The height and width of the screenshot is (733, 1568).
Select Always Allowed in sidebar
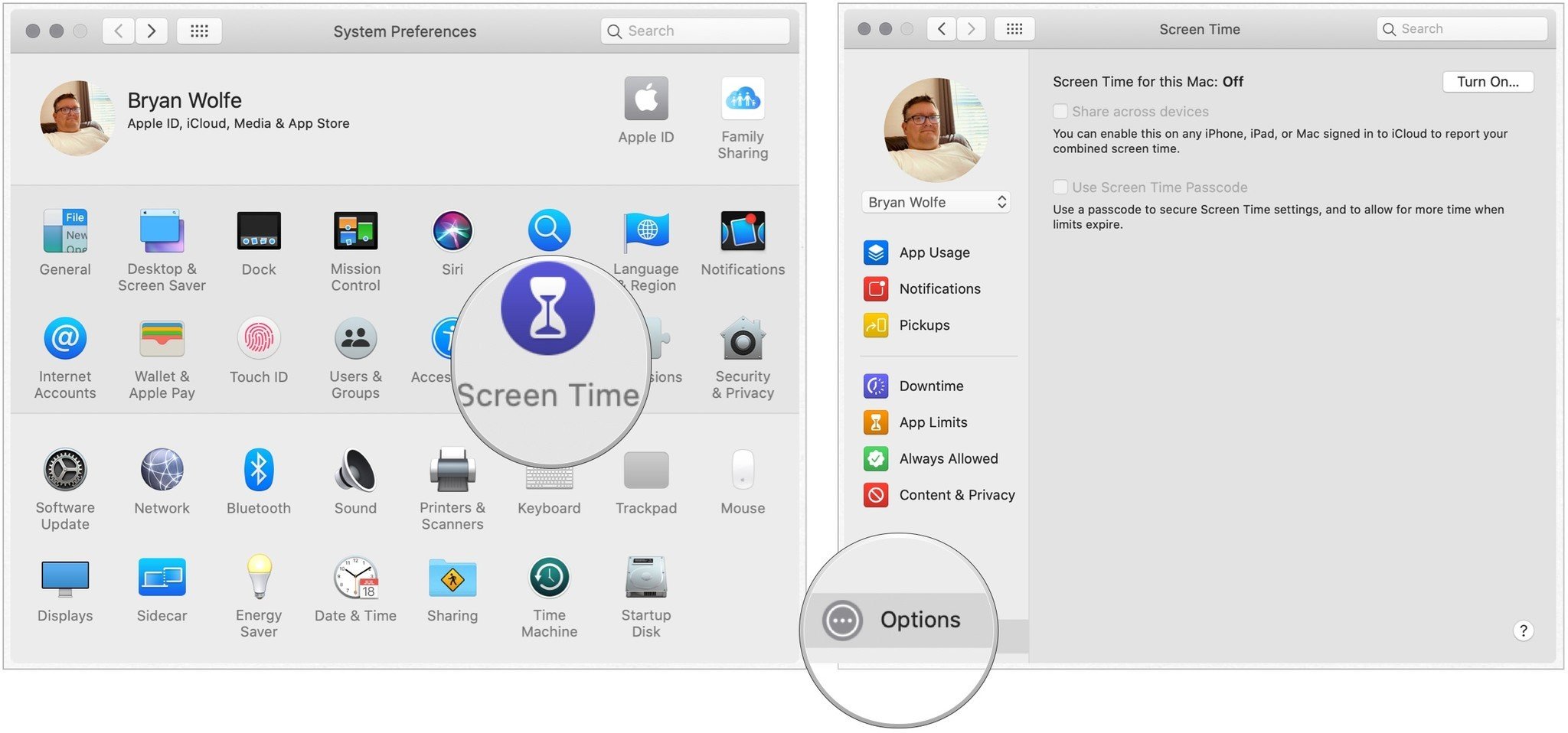tap(930, 458)
